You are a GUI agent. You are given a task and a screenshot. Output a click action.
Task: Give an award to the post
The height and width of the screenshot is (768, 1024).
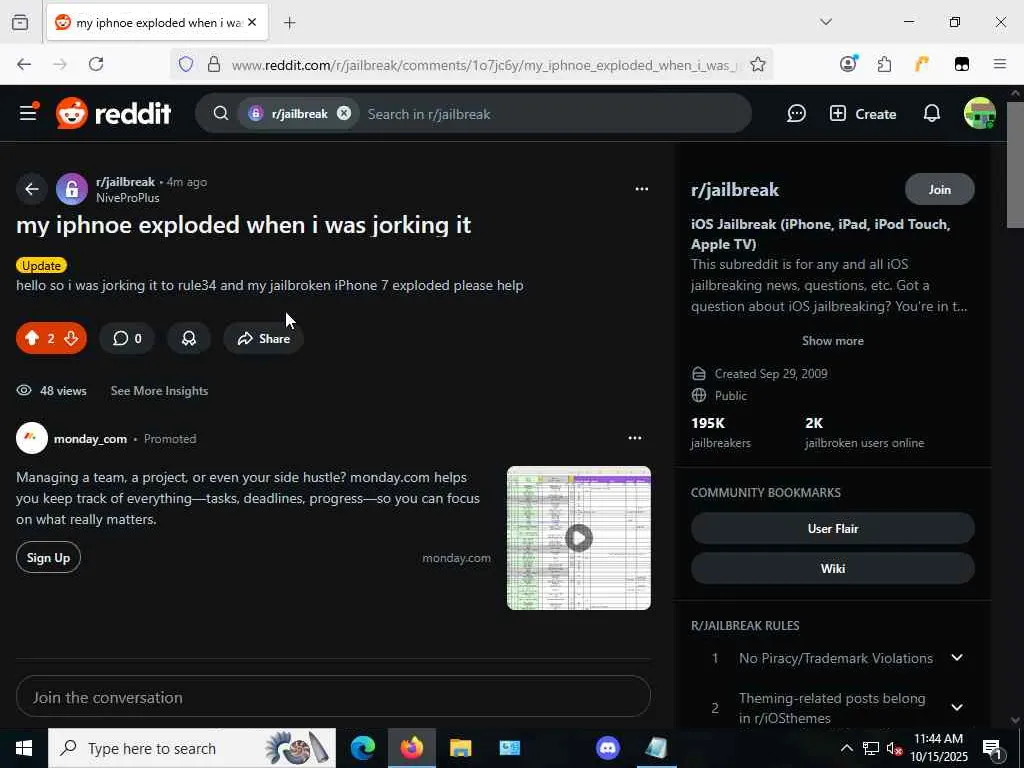[189, 338]
